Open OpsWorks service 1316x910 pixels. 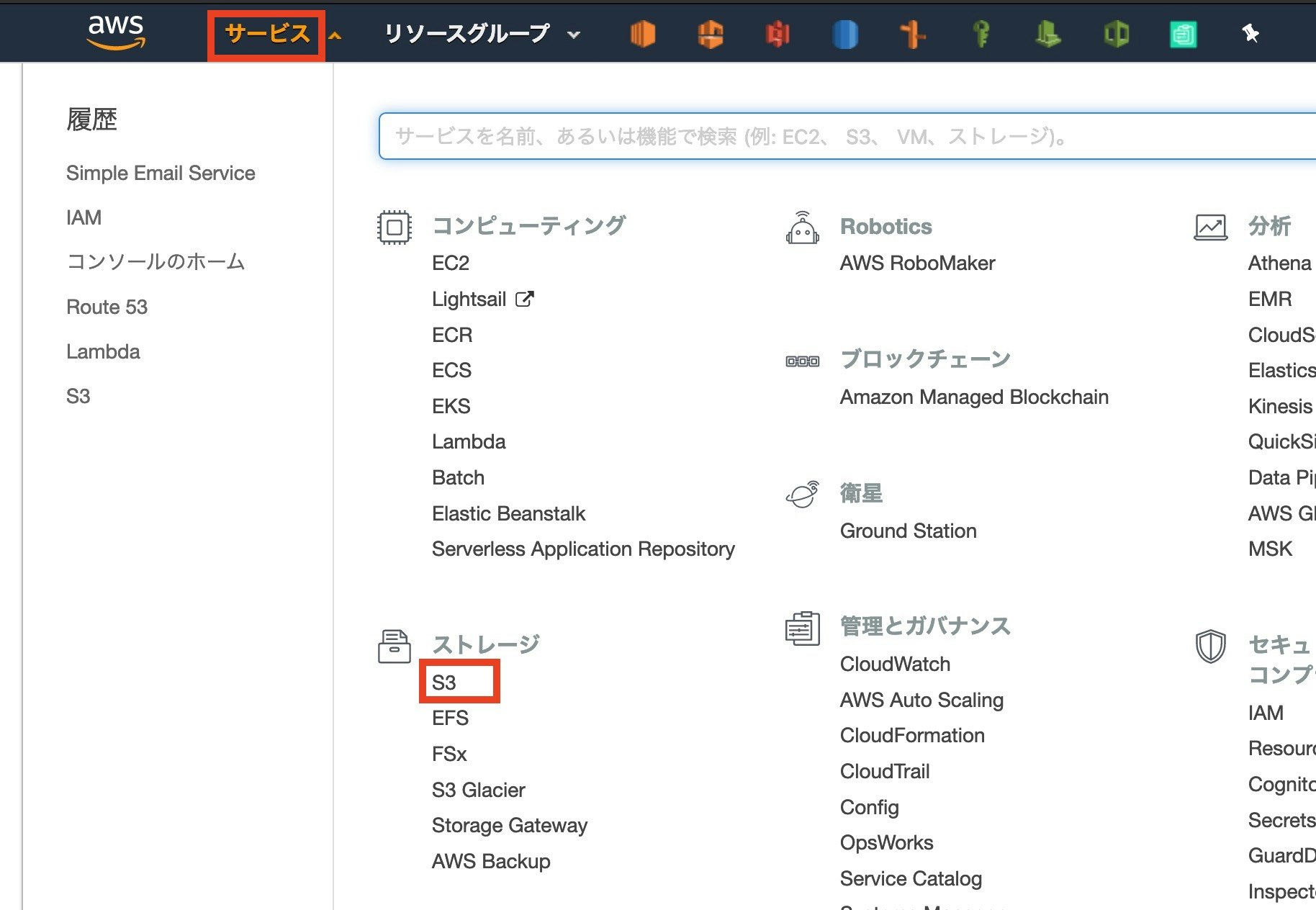(886, 842)
